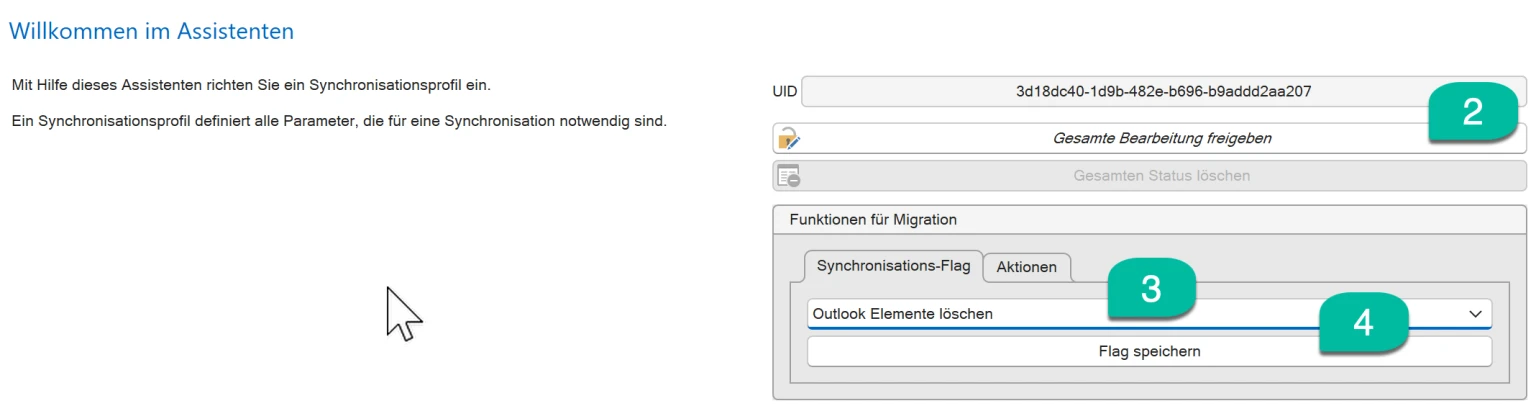The width and height of the screenshot is (1536, 406).
Task: Click the status delete icon with minus
Action: (x=789, y=176)
